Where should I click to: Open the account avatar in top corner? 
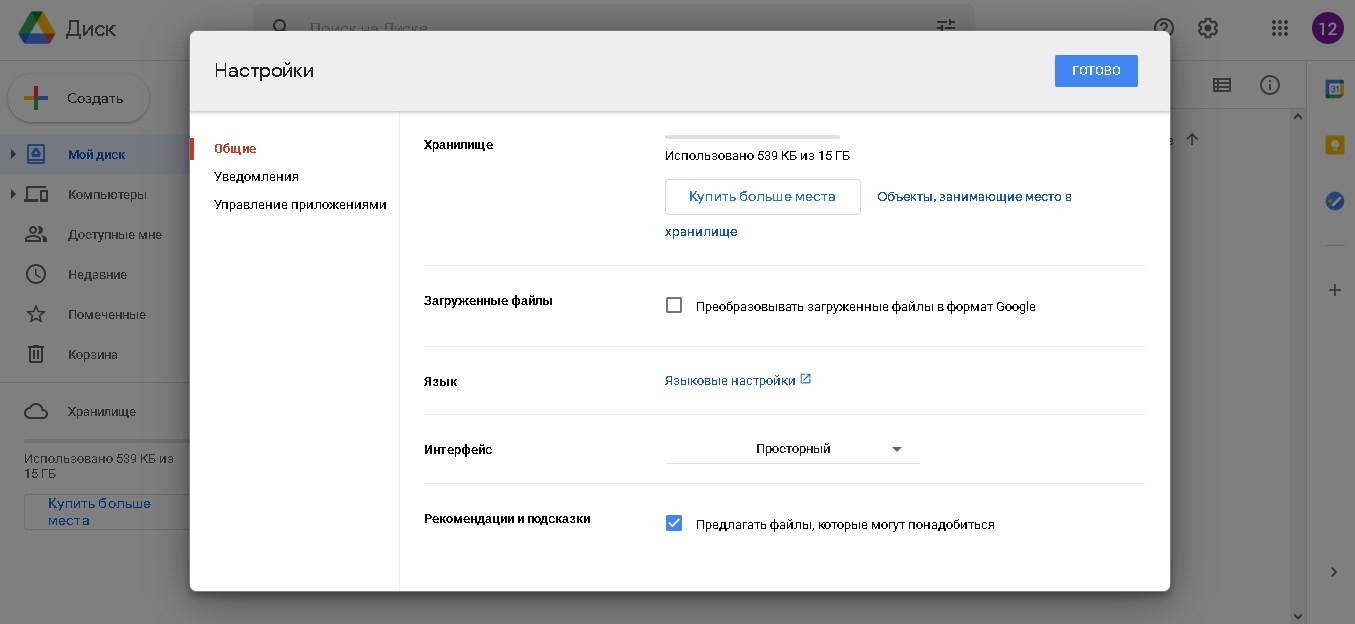click(x=1327, y=28)
